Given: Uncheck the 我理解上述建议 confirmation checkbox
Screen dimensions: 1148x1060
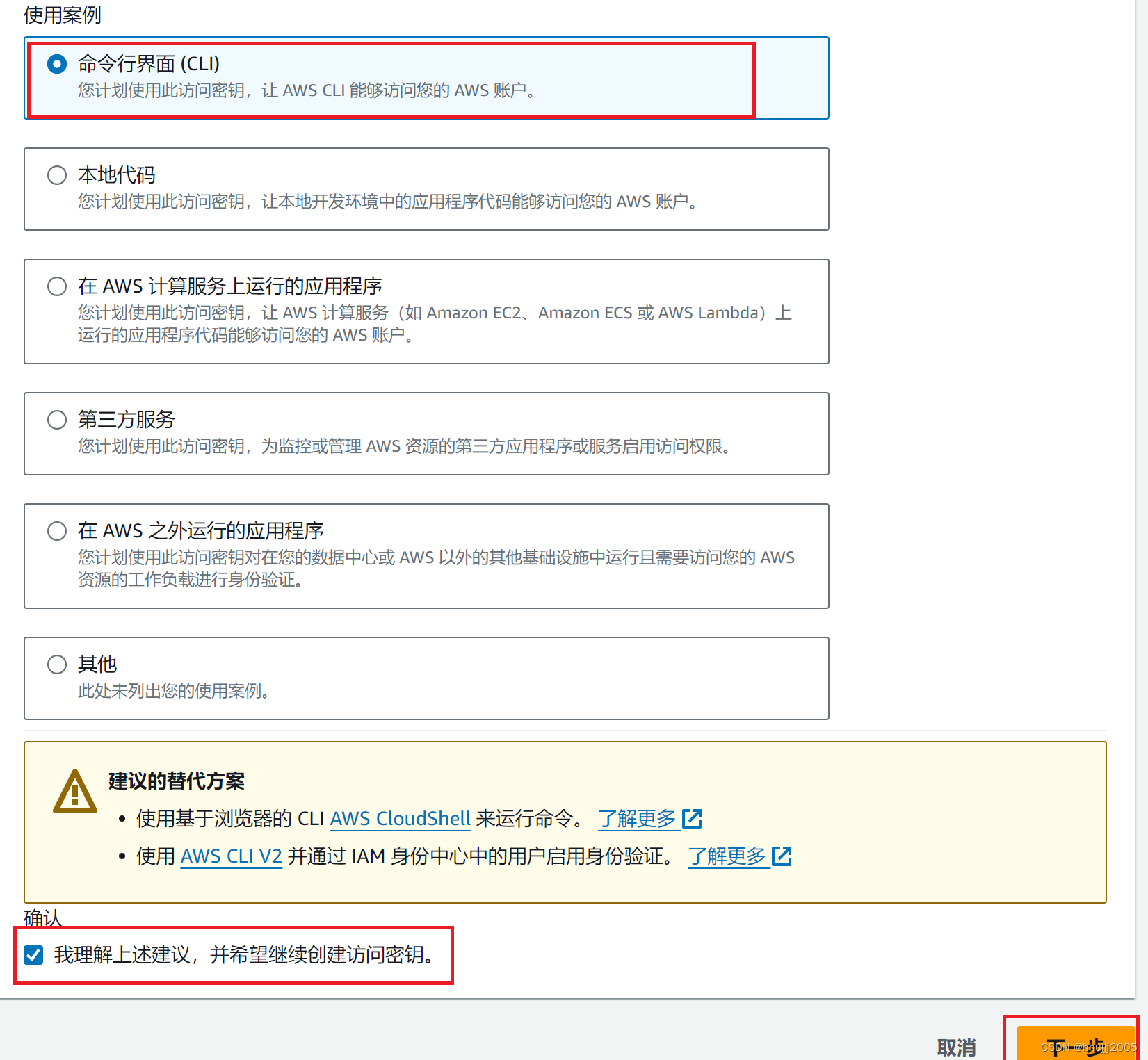Looking at the screenshot, I should point(33,955).
